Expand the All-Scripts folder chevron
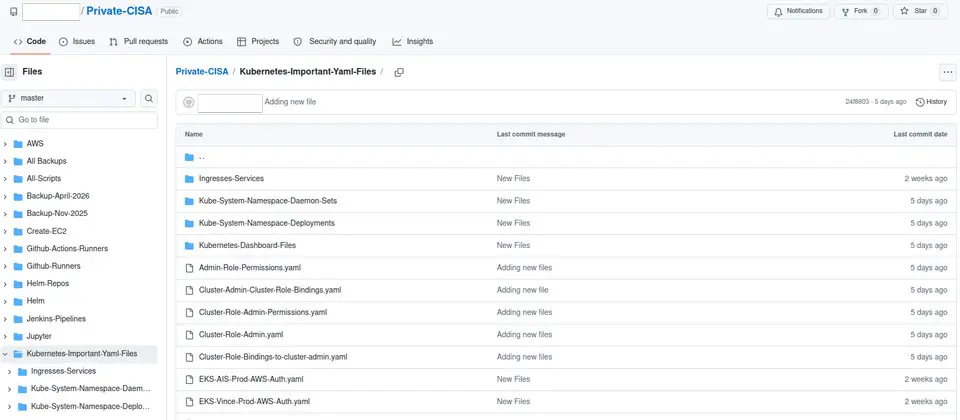This screenshot has width=960, height=420. point(6,179)
